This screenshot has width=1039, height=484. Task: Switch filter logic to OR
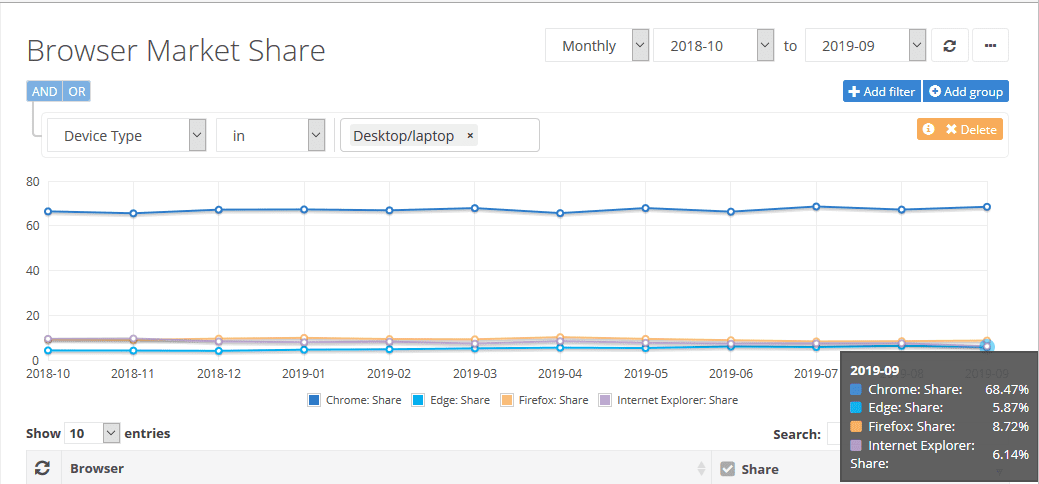click(77, 92)
